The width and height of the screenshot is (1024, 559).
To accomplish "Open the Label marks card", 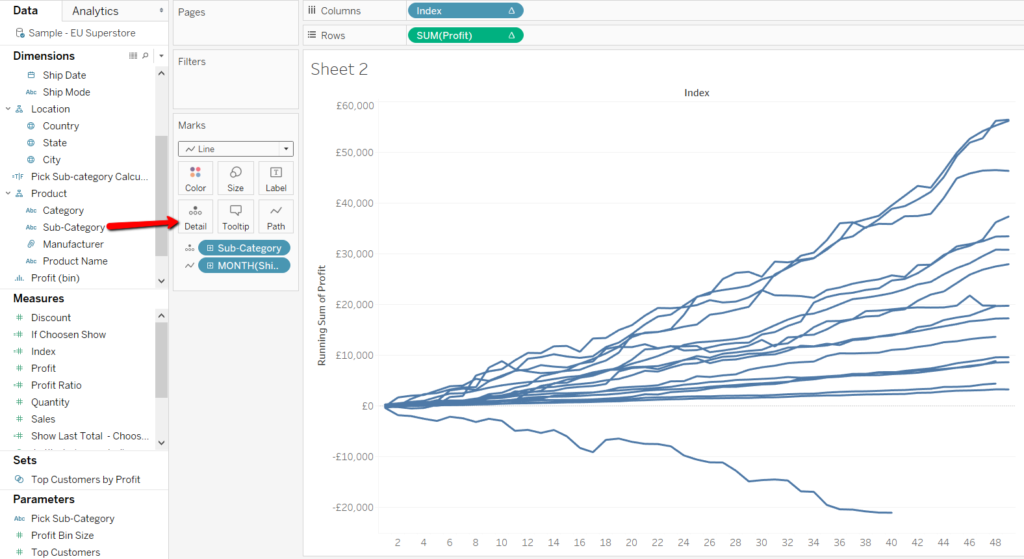I will pos(276,178).
